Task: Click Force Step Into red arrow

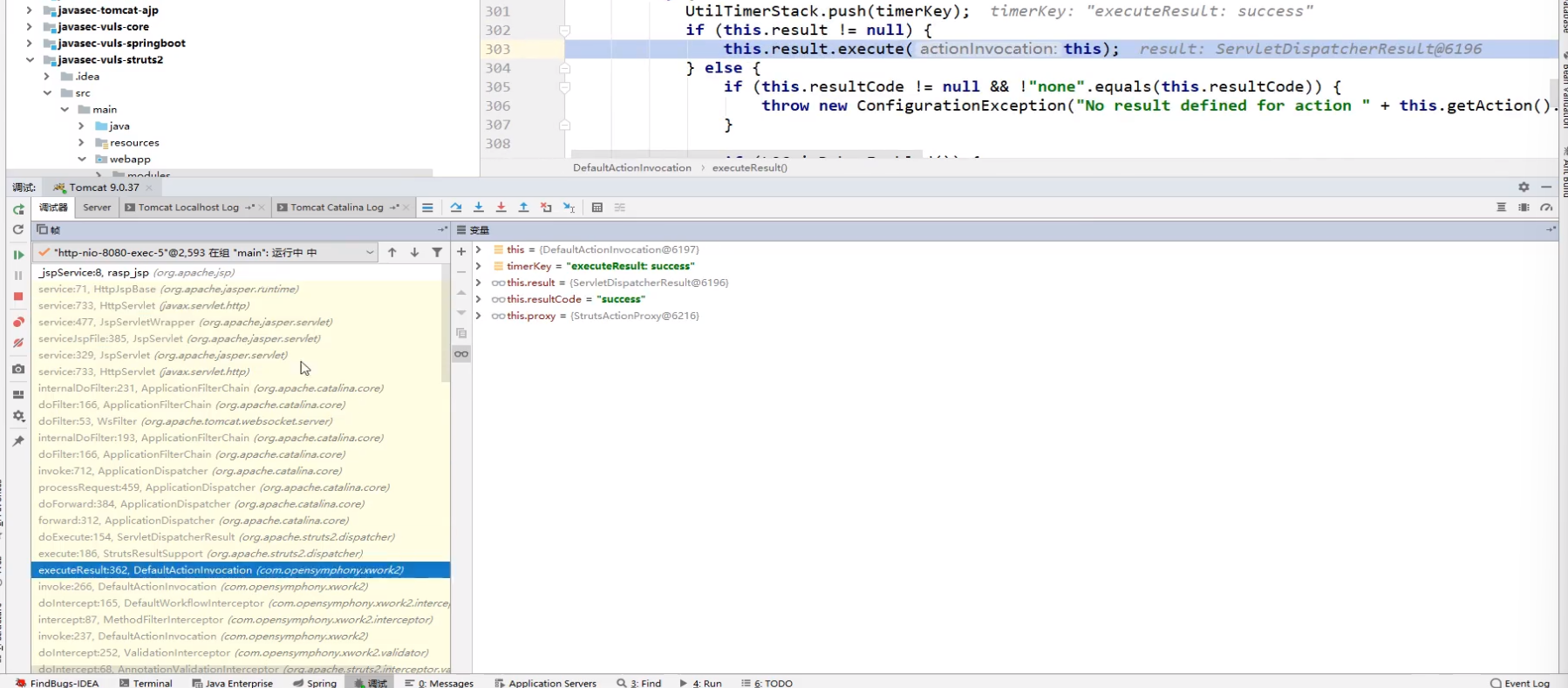Action: tap(501, 208)
